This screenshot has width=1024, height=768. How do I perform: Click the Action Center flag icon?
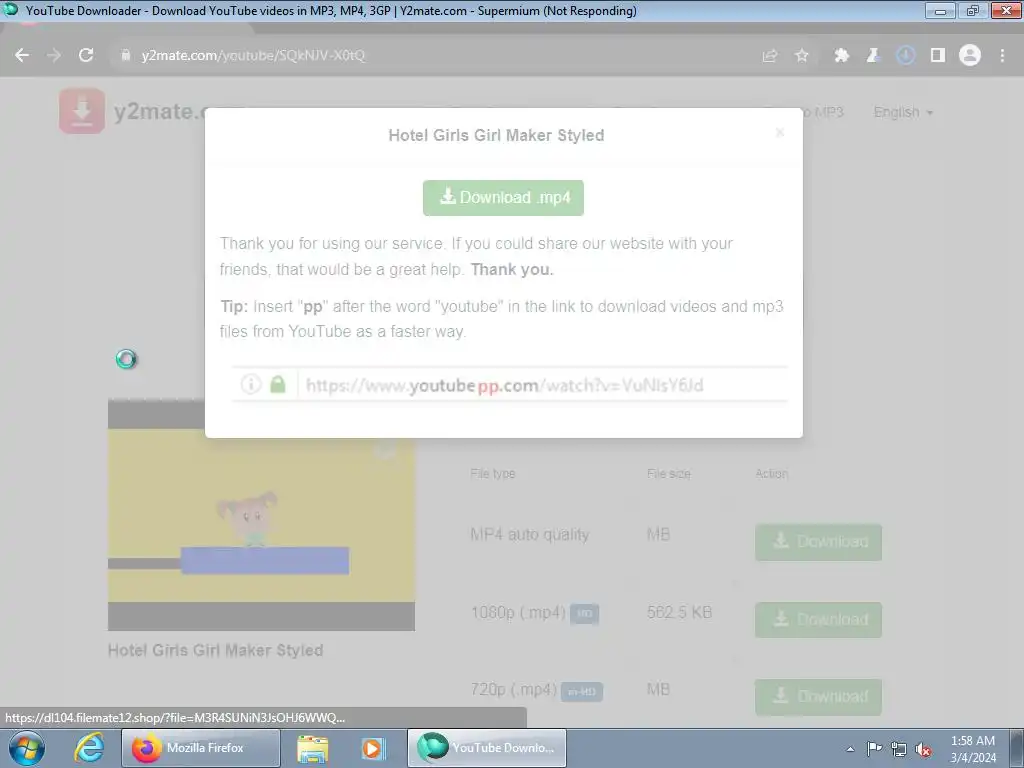874,749
